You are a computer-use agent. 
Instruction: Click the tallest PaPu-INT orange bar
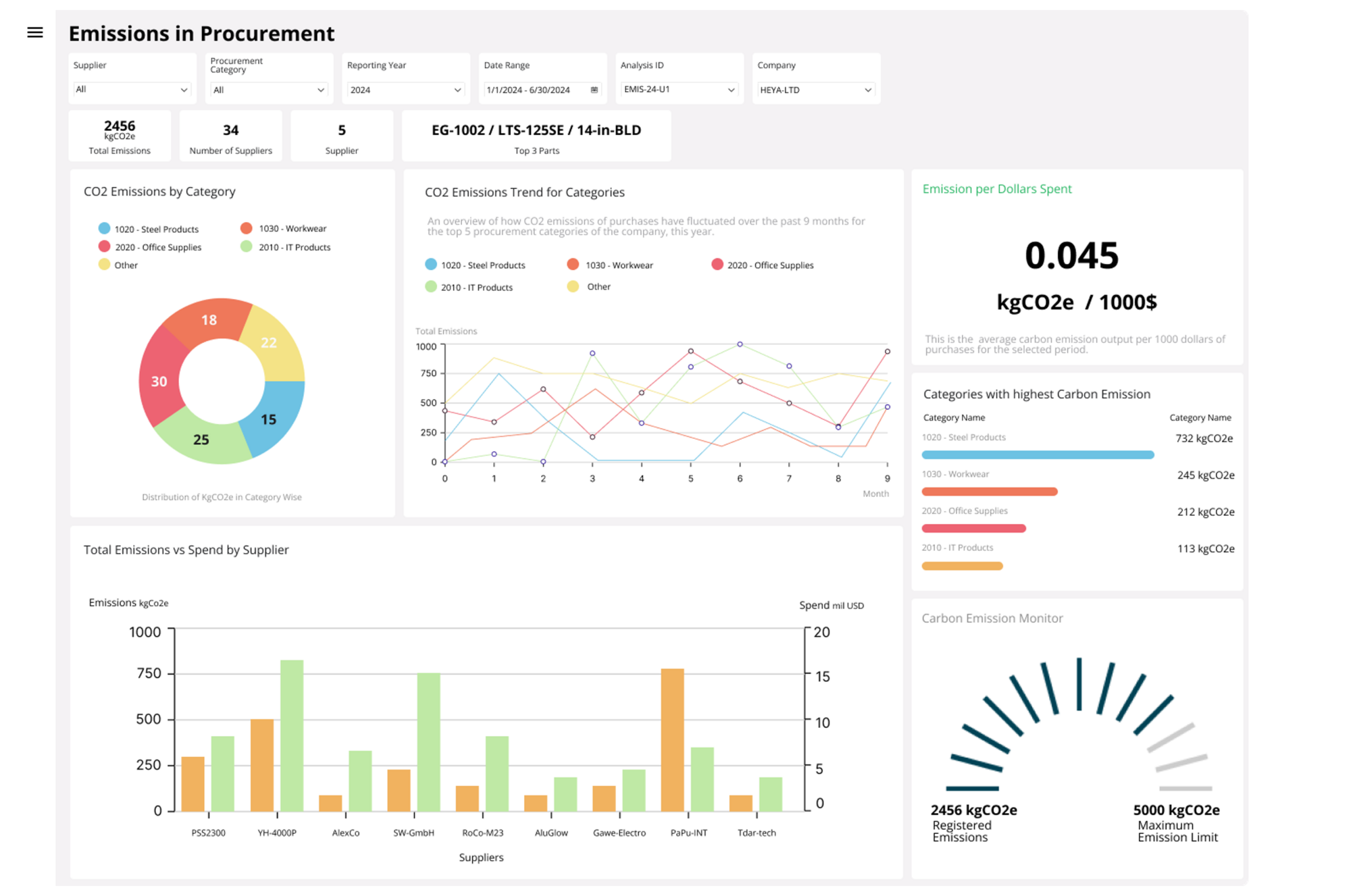[x=672, y=739]
